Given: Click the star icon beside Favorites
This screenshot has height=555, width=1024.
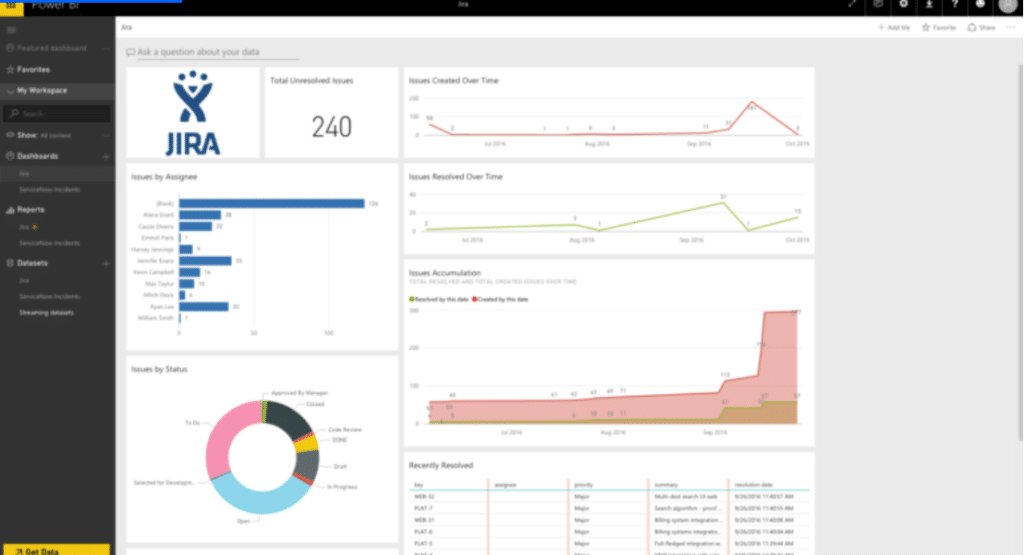Looking at the screenshot, I should click(x=10, y=69).
